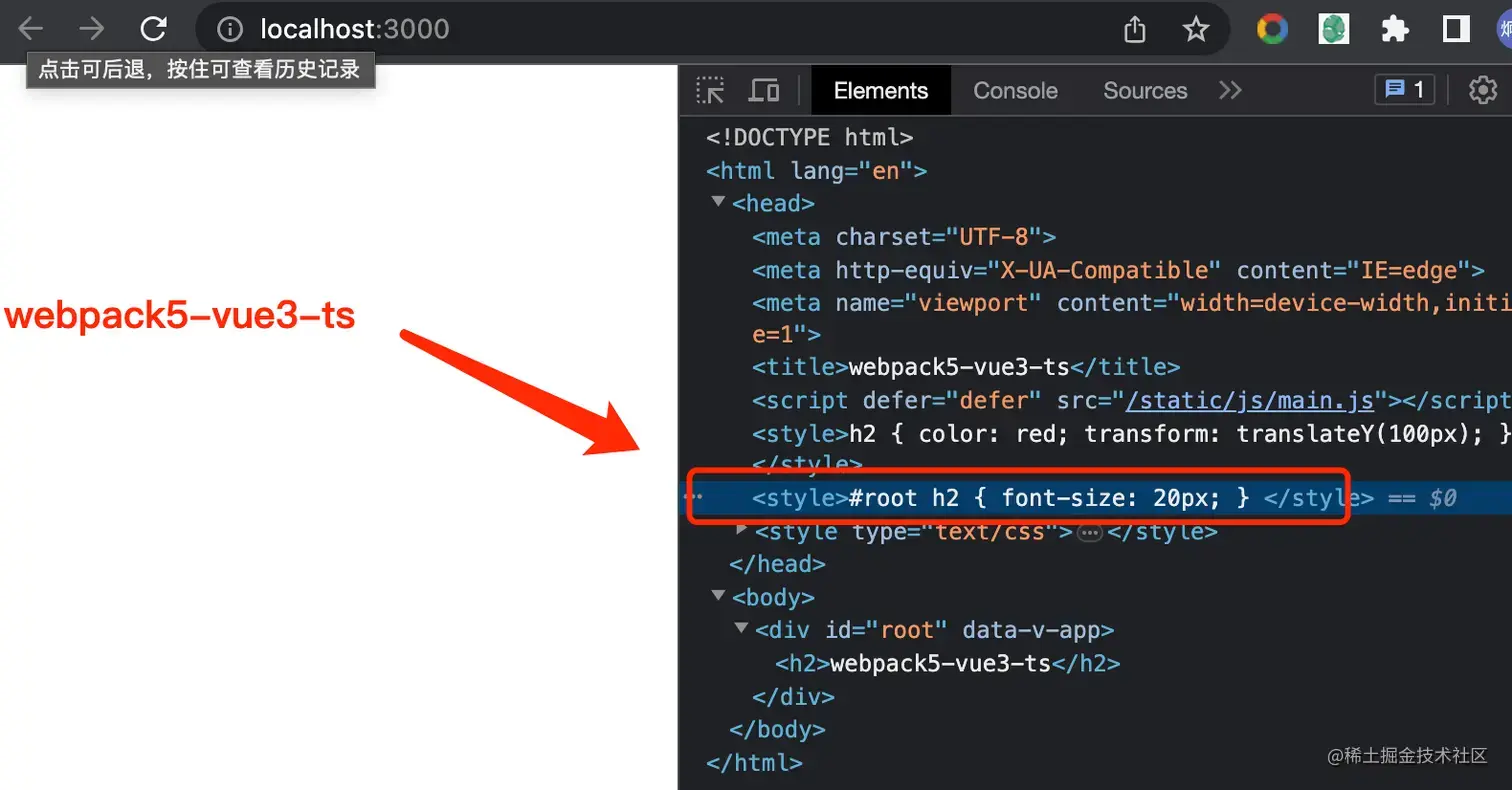Click the browser back arrow
The image size is (1512, 790).
(31, 29)
